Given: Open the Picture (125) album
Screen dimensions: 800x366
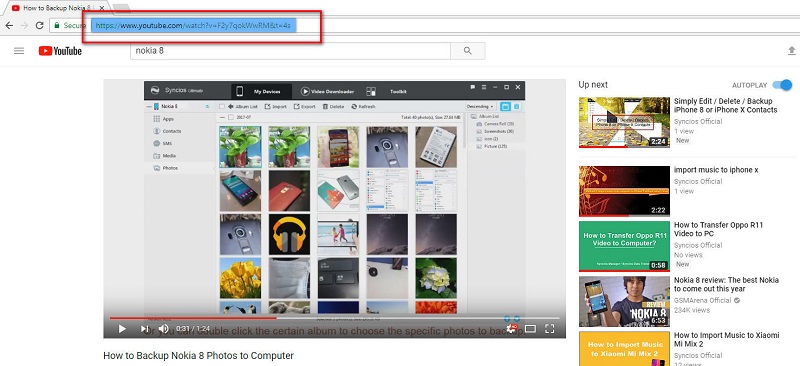Looking at the screenshot, I should (x=493, y=147).
